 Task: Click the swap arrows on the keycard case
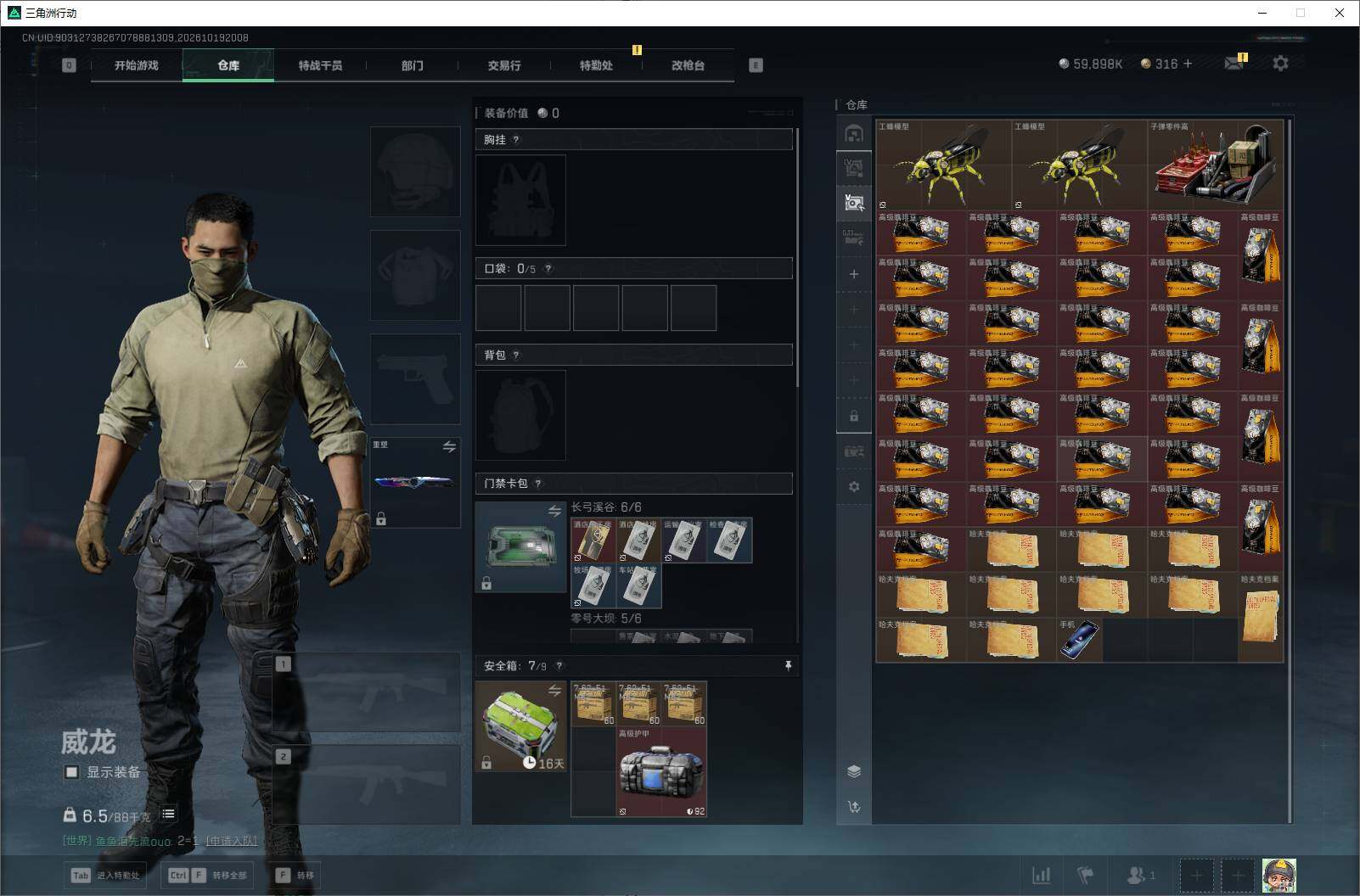(x=554, y=512)
